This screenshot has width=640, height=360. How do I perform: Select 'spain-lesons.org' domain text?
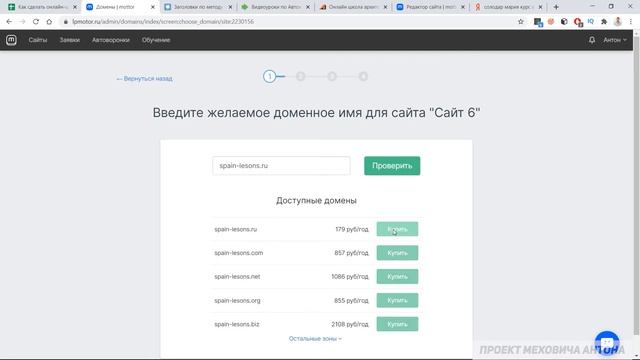pos(237,300)
